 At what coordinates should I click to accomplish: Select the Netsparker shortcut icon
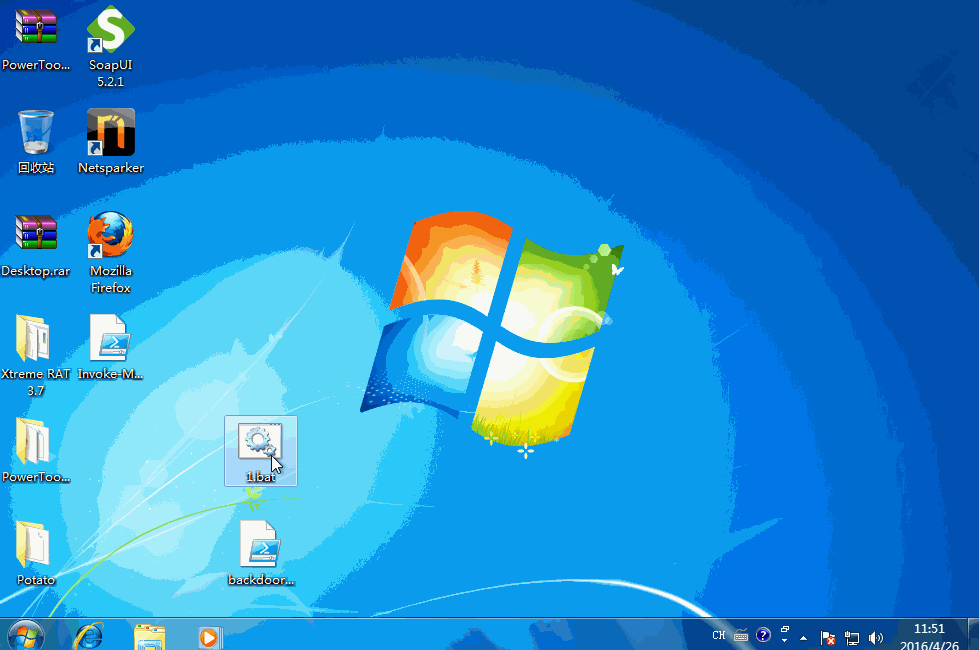[111, 142]
